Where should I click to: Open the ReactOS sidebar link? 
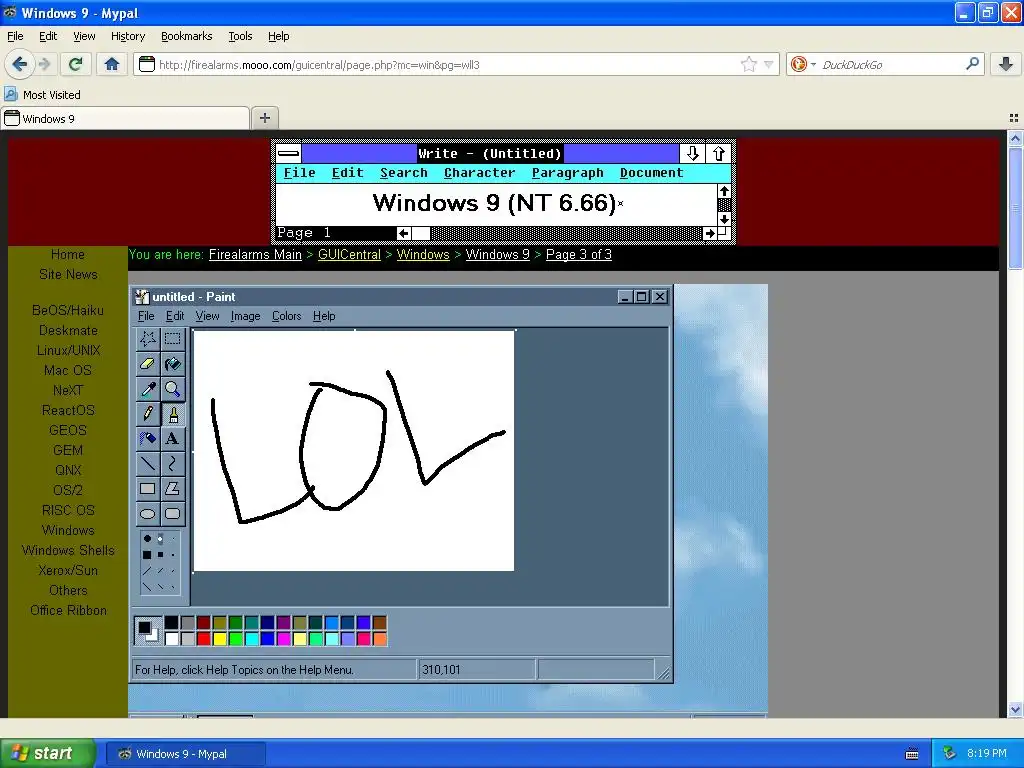68,410
